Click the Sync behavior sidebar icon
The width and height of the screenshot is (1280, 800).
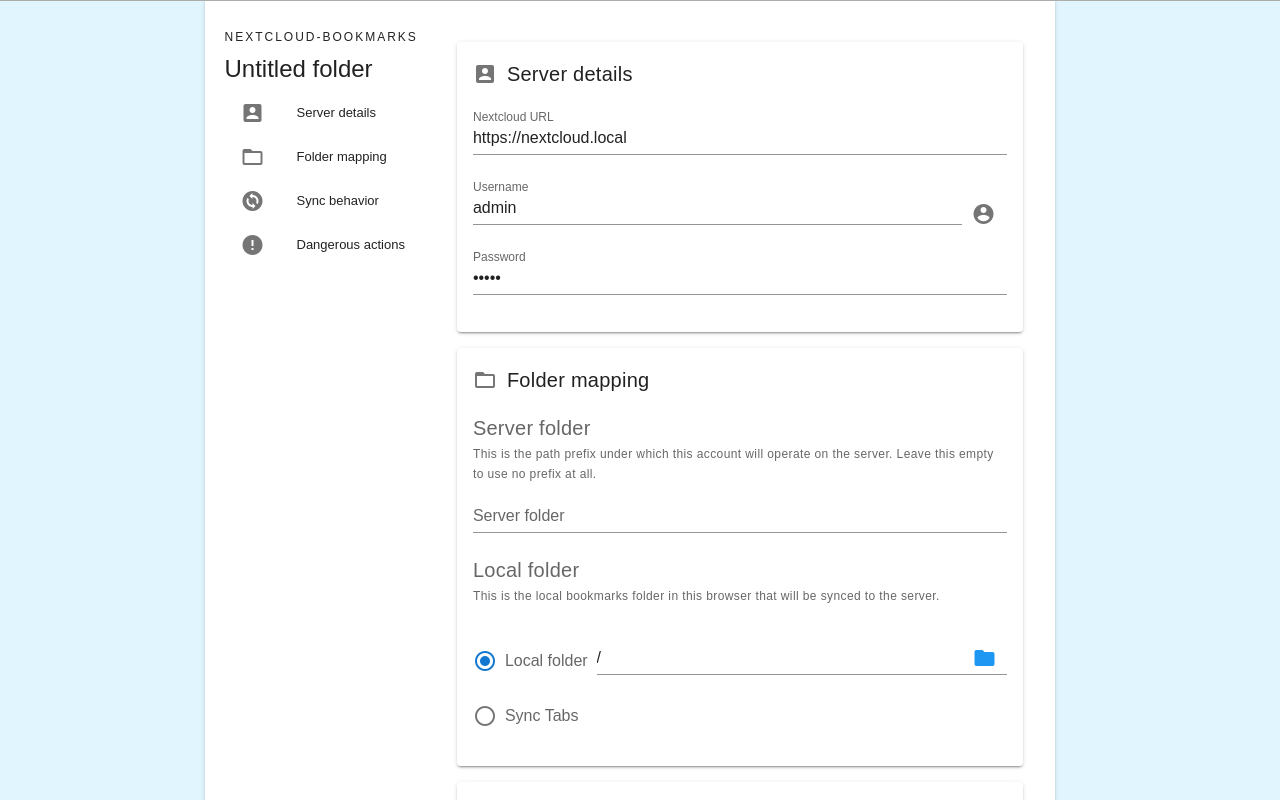pyautogui.click(x=252, y=201)
